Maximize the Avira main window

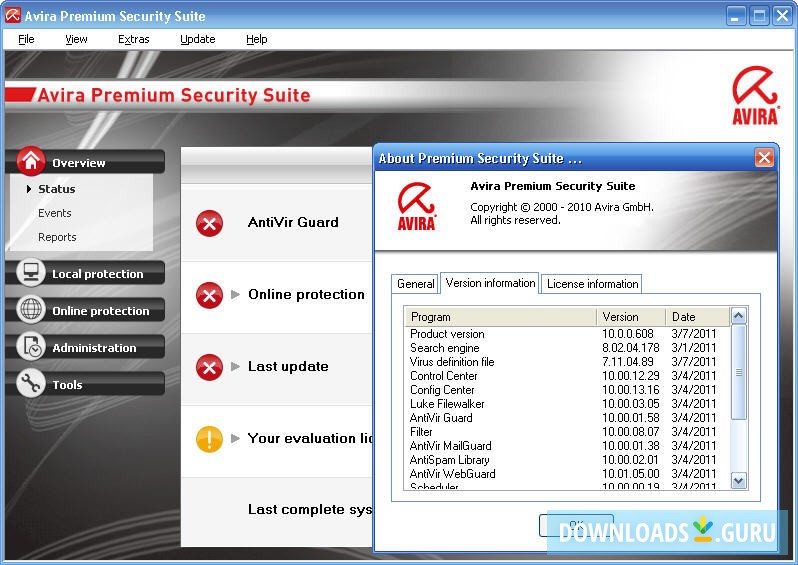pyautogui.click(x=759, y=16)
